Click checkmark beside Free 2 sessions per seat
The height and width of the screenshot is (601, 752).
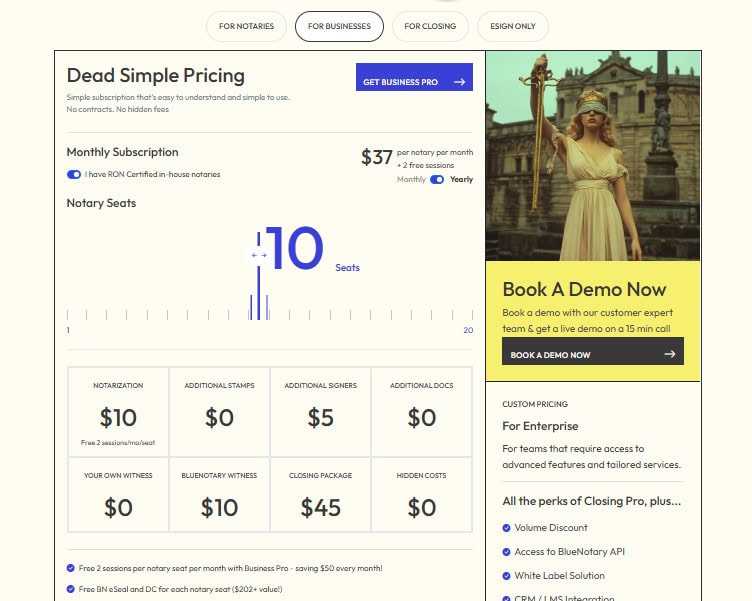(71, 568)
